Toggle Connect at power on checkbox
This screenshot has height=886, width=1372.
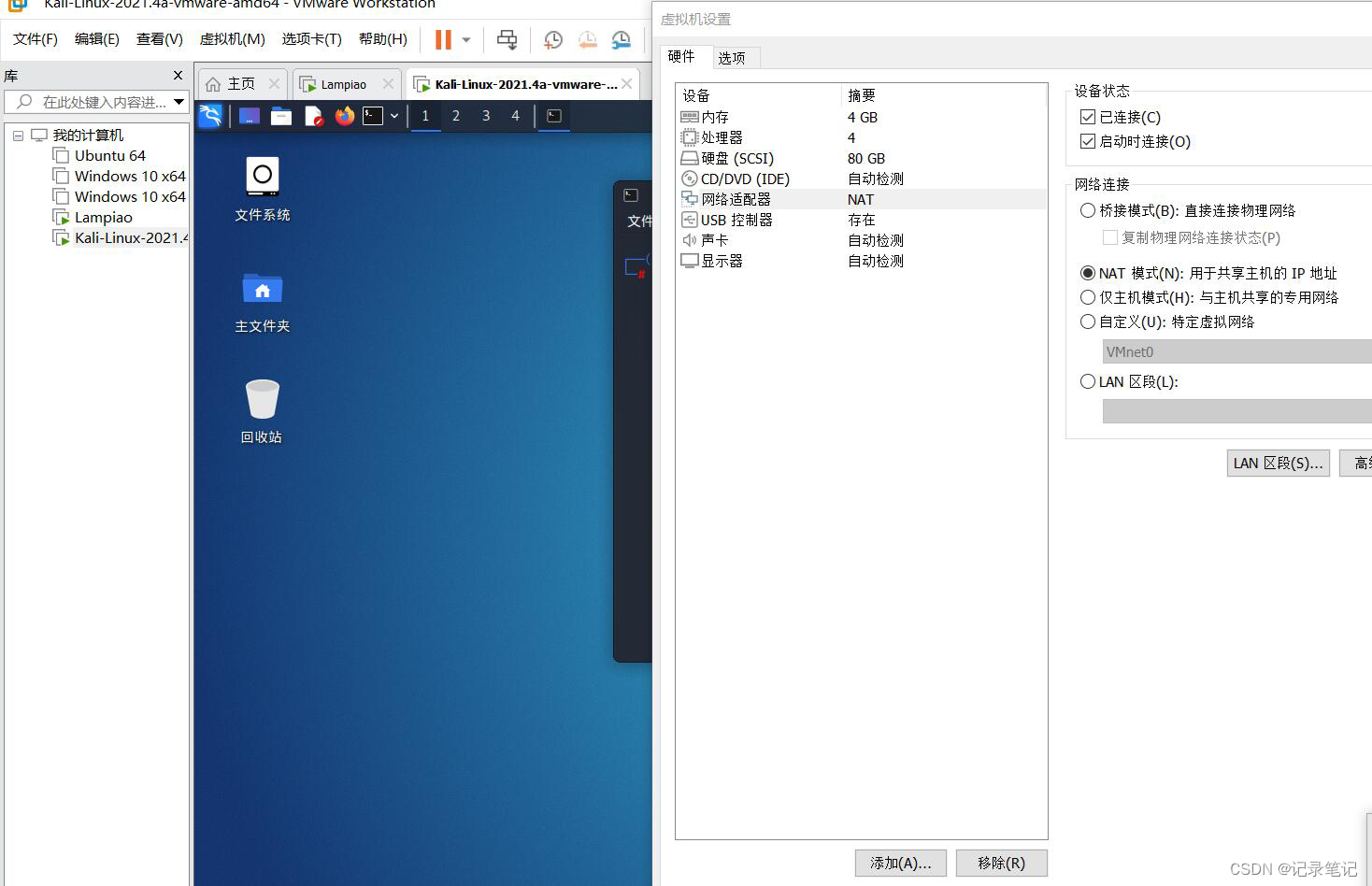[1087, 141]
